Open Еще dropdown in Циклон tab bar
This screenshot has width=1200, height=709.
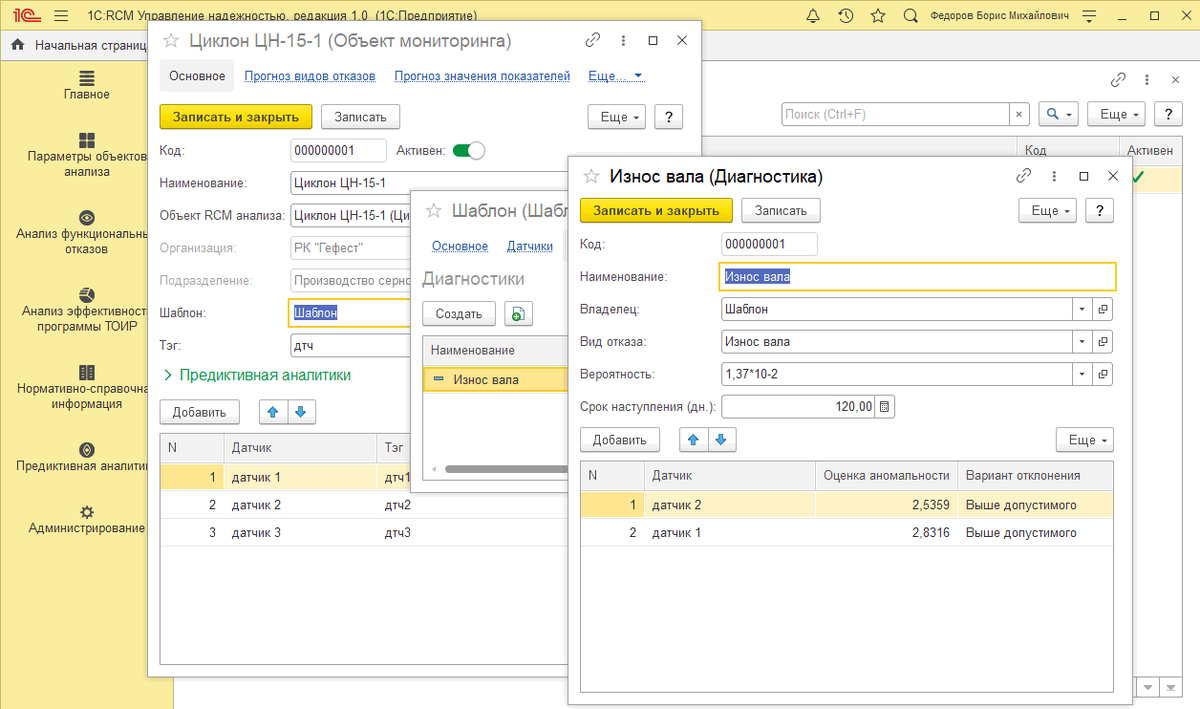click(x=615, y=76)
